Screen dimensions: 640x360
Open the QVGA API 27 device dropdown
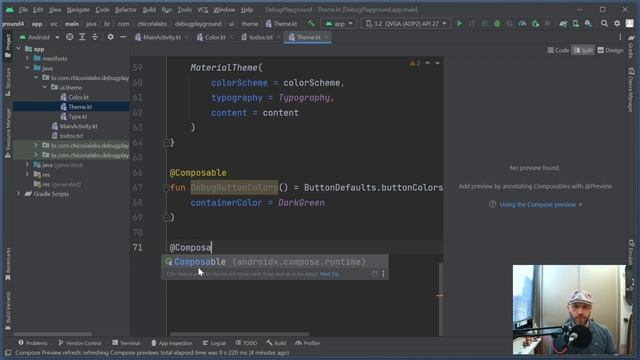click(x=405, y=24)
